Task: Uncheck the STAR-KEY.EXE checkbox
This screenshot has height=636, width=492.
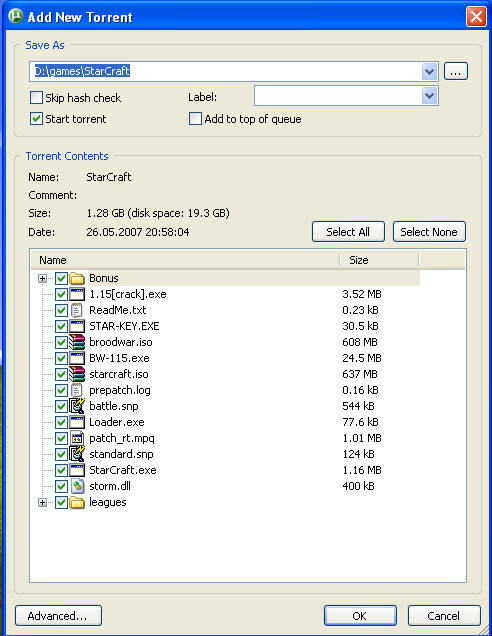Action: (x=61, y=326)
